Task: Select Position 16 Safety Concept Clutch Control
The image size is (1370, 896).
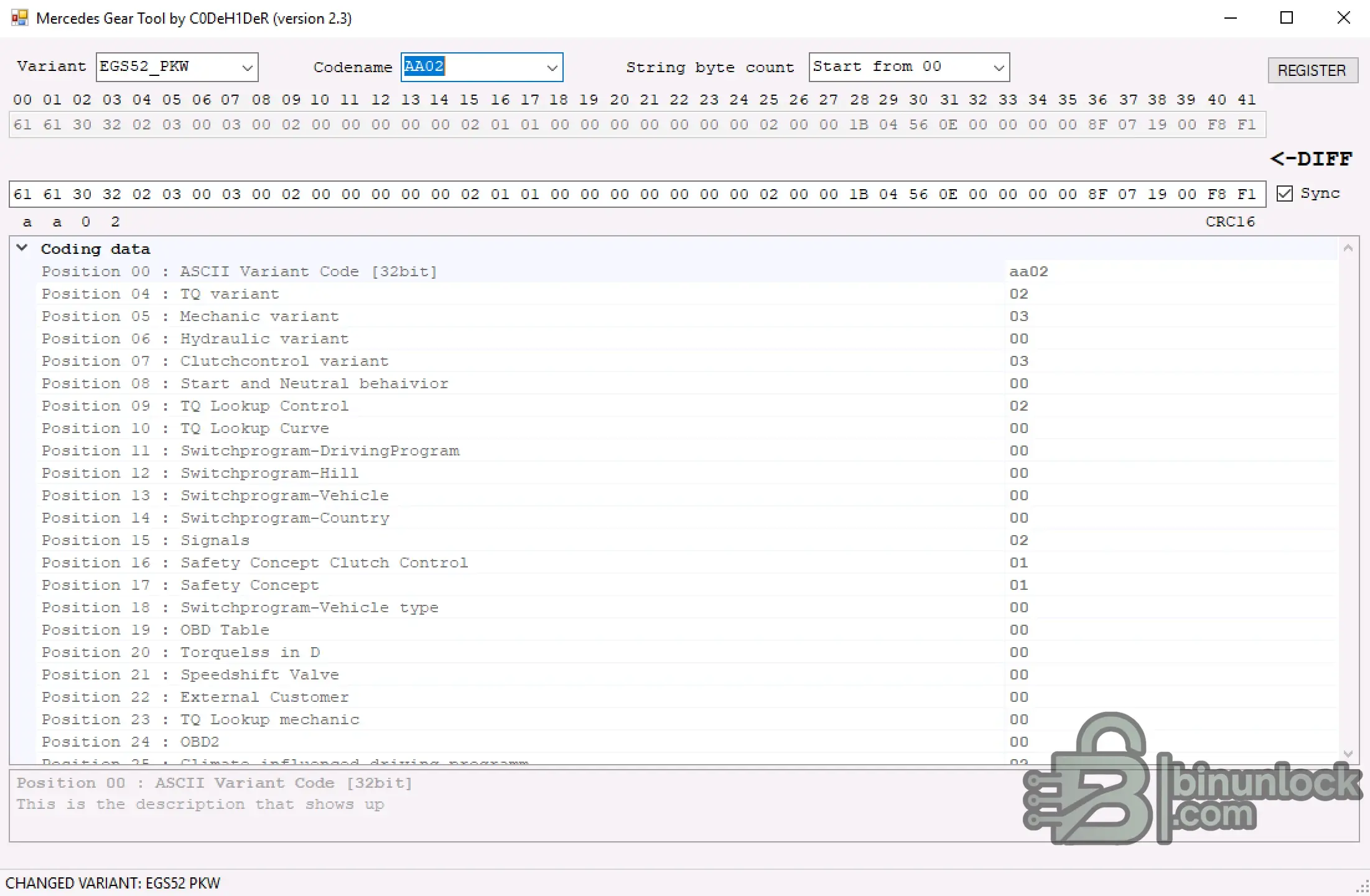Action: tap(687, 562)
